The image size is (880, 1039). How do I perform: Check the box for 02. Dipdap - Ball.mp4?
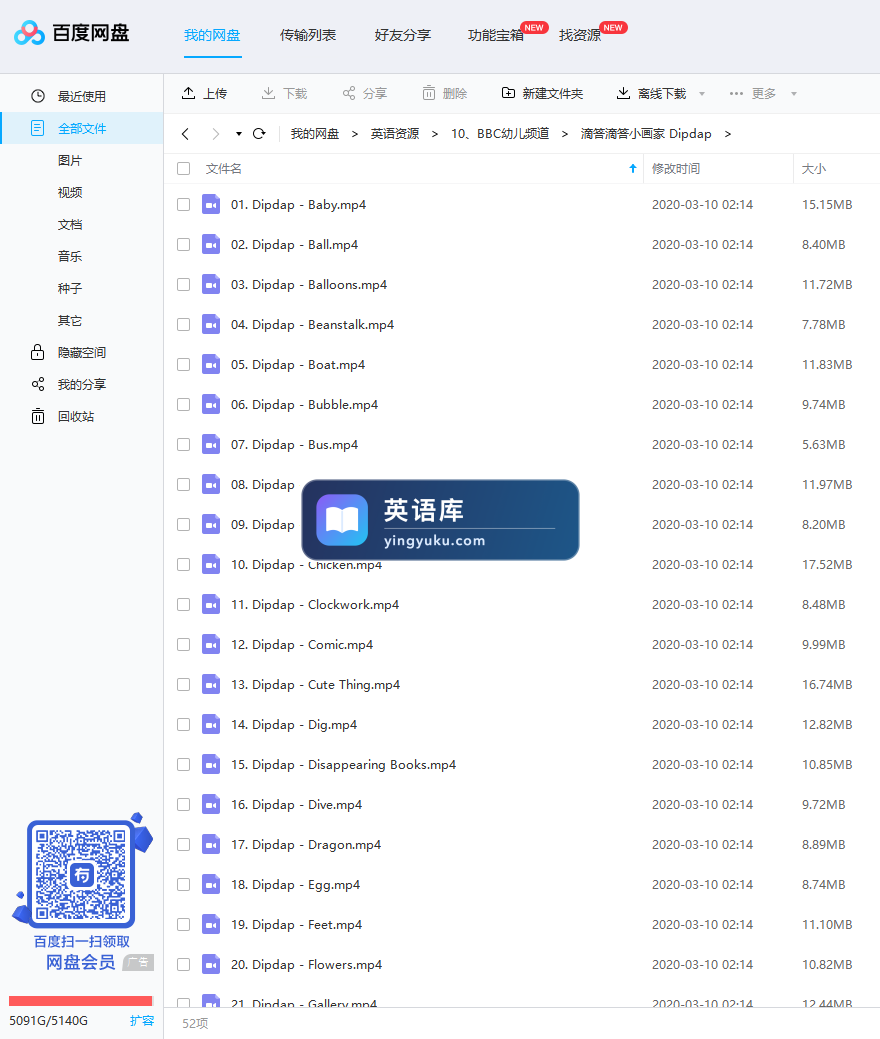[x=184, y=245]
